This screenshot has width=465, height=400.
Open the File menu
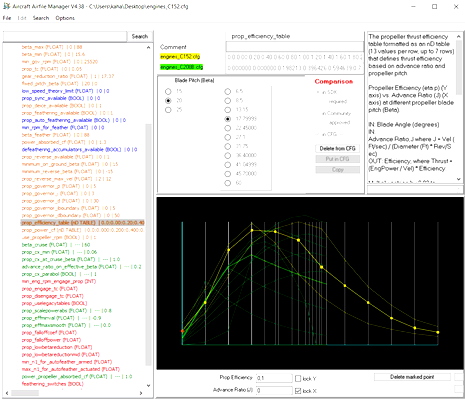pyautogui.click(x=7, y=18)
